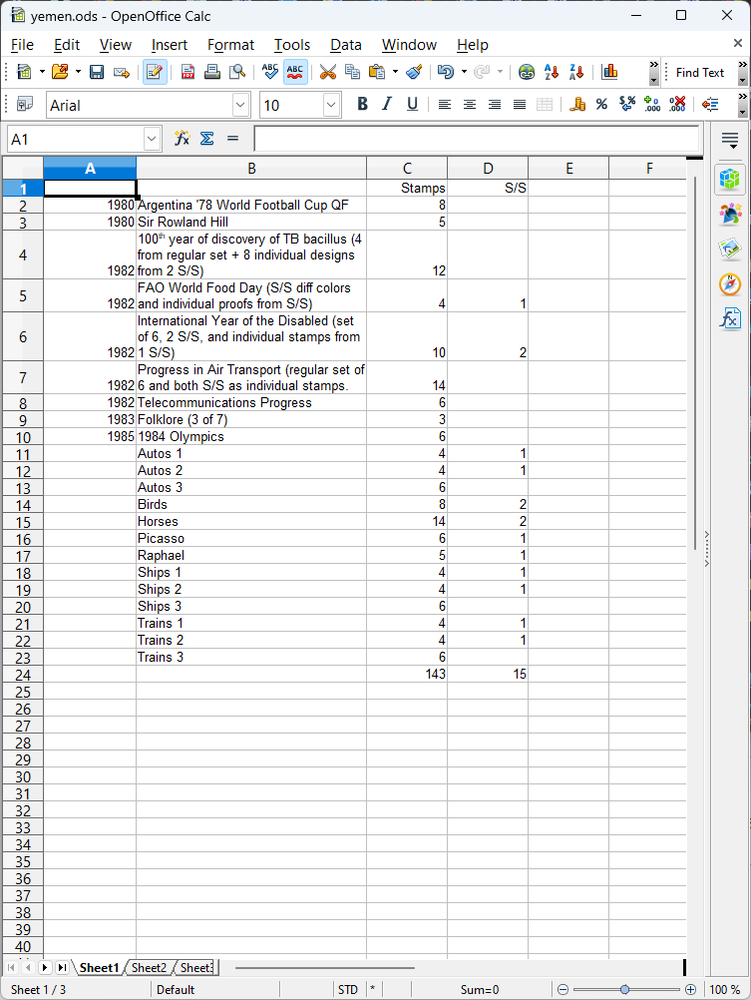Sort ascending A to Z icon
Image resolution: width=751 pixels, height=1000 pixels.
(x=551, y=72)
